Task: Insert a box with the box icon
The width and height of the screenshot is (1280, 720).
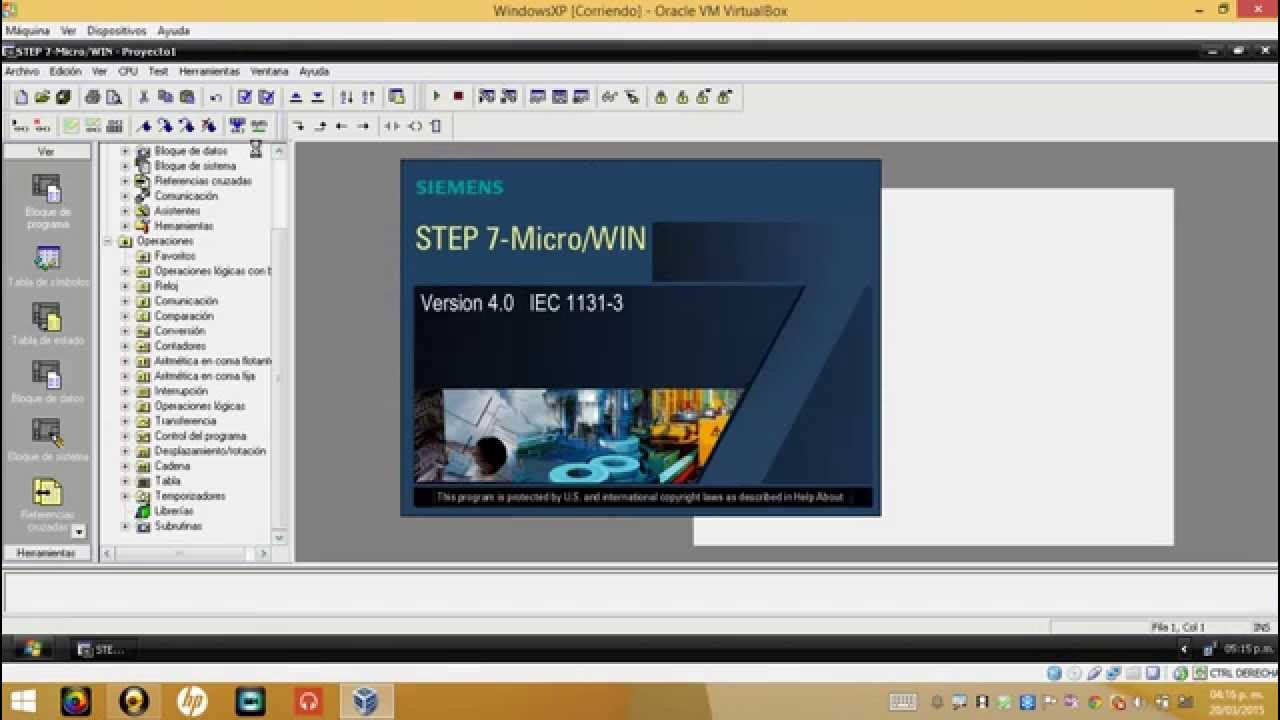Action: point(436,126)
